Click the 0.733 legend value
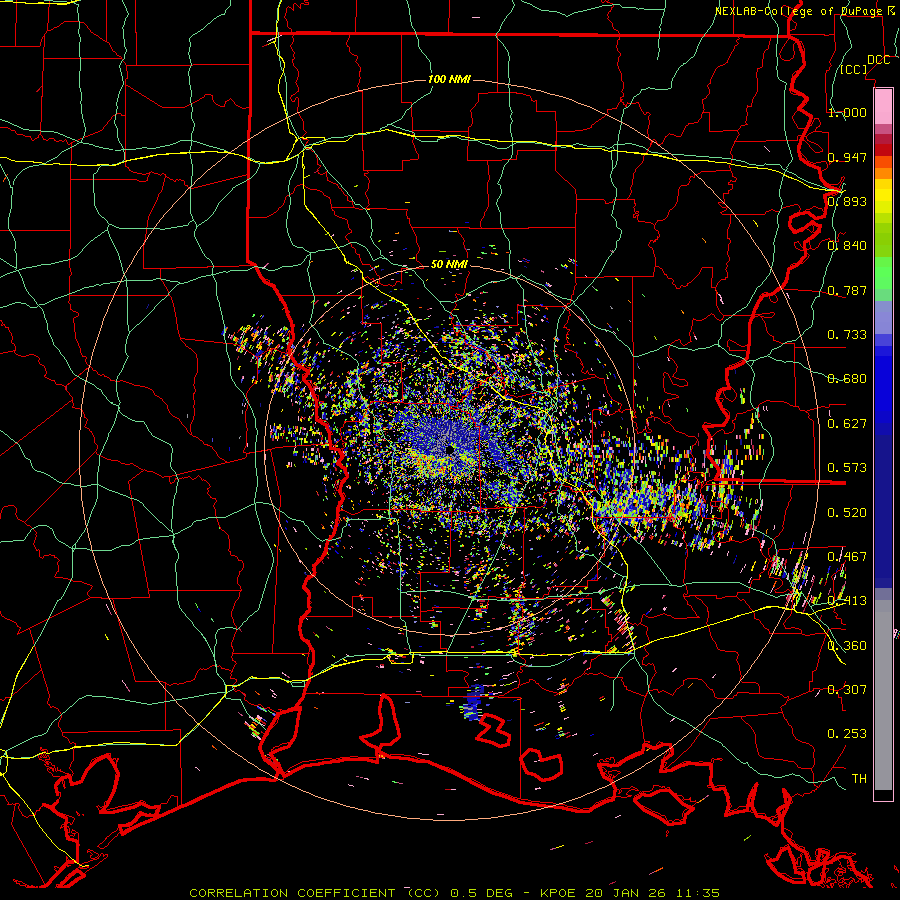 847,335
